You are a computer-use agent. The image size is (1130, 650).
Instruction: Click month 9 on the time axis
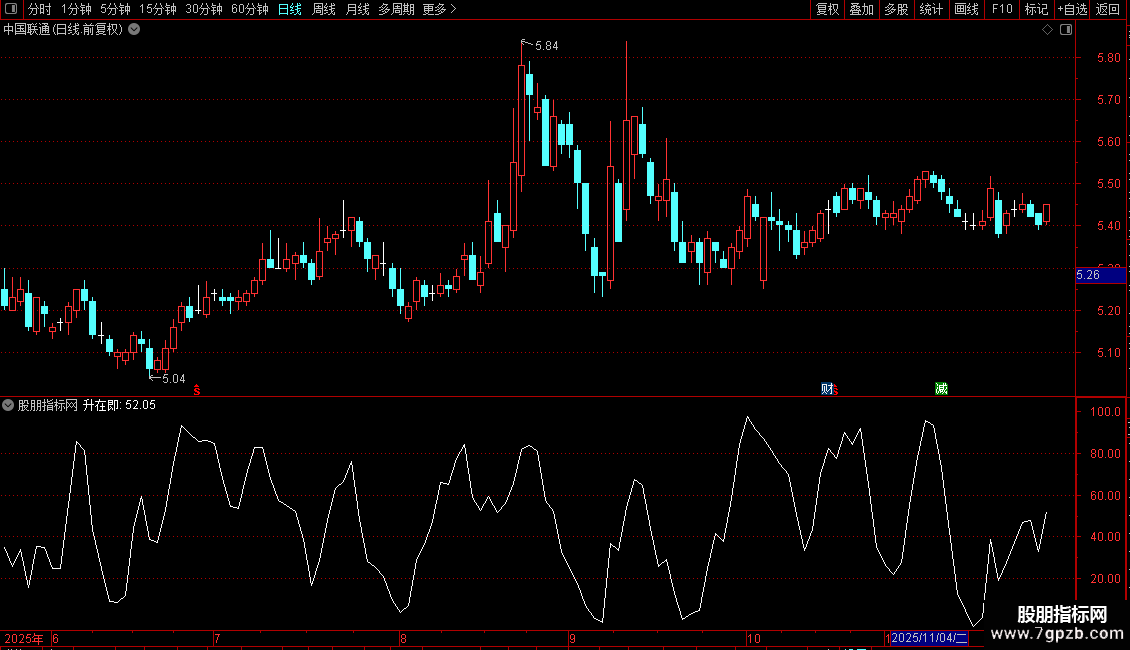(x=572, y=638)
